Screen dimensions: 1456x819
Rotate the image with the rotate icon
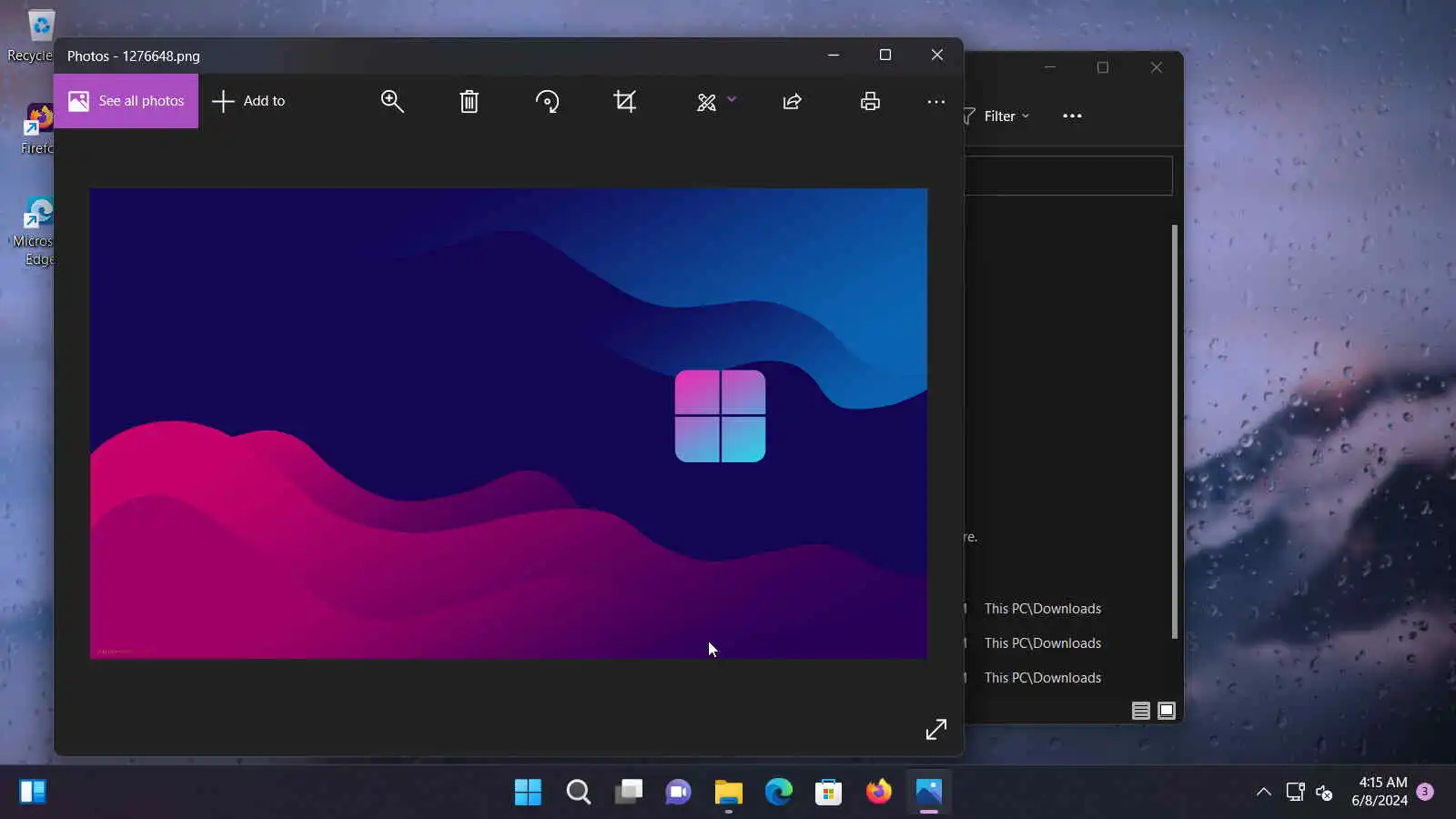point(547,101)
